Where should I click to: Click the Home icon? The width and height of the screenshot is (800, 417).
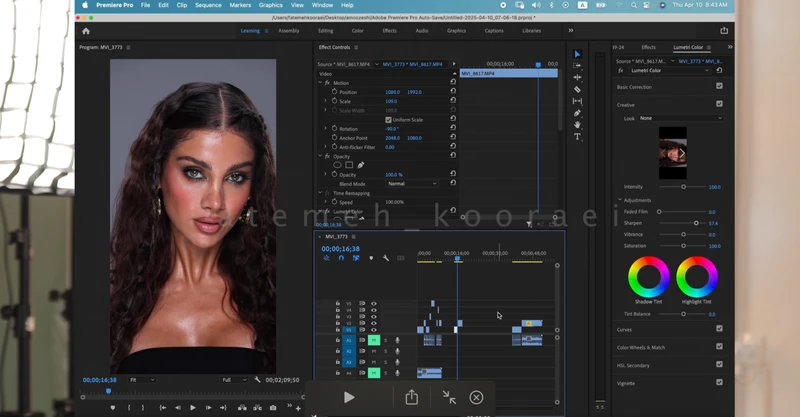click(x=86, y=31)
